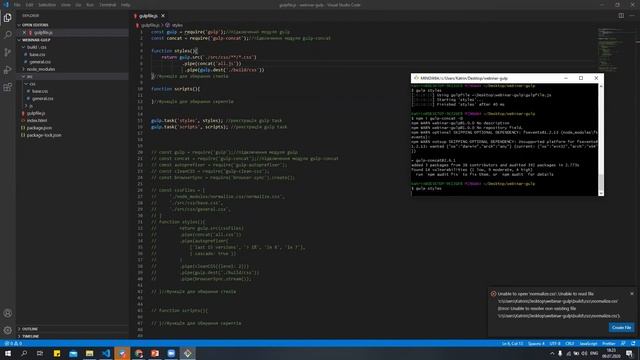Close the gulpfile.js editor tab
Screen dimensions: 640x360
(163, 16)
